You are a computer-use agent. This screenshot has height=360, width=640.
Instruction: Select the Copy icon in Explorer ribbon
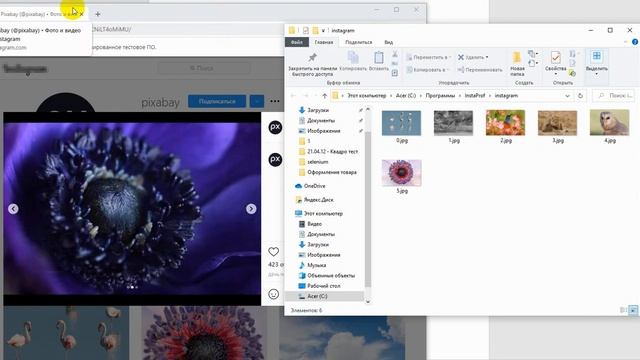coord(353,61)
